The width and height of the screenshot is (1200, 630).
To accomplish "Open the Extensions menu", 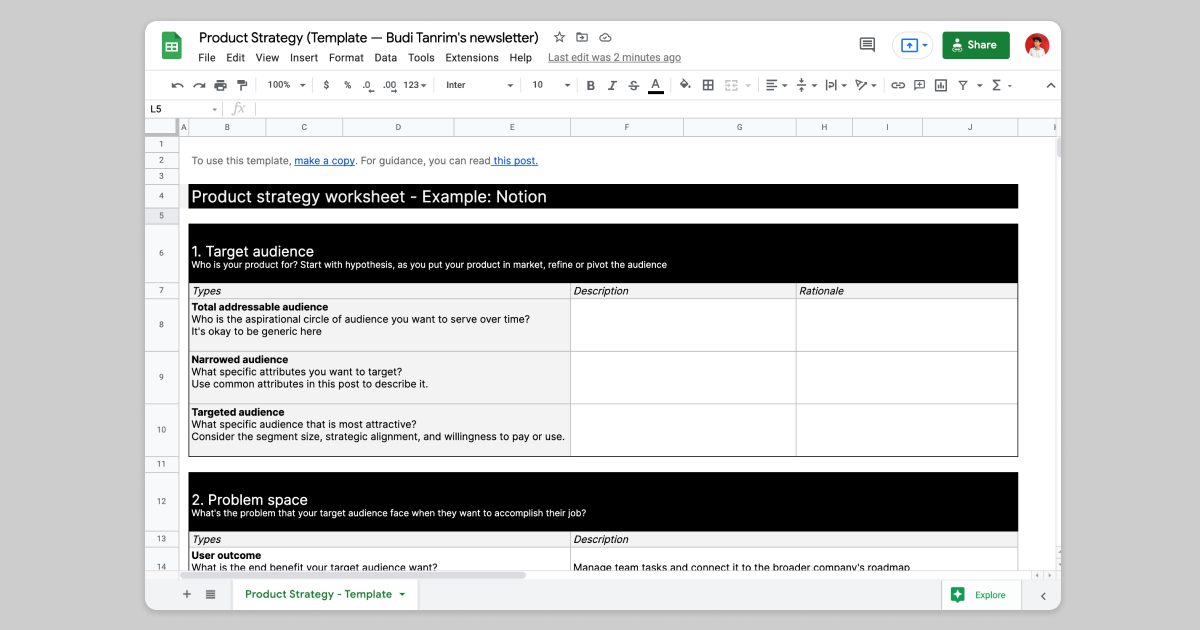I will (472, 58).
